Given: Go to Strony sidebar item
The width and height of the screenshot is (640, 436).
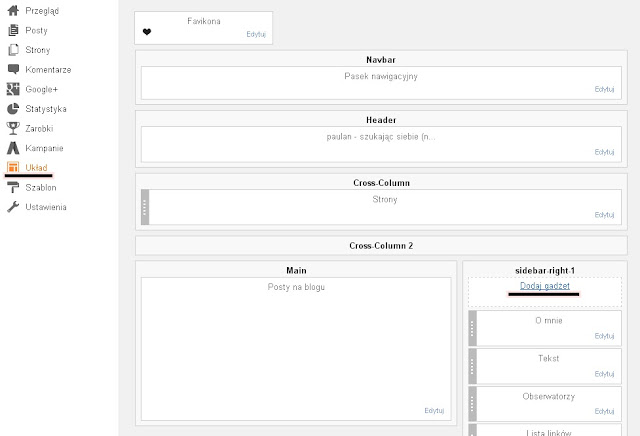Looking at the screenshot, I should tap(38, 50).
